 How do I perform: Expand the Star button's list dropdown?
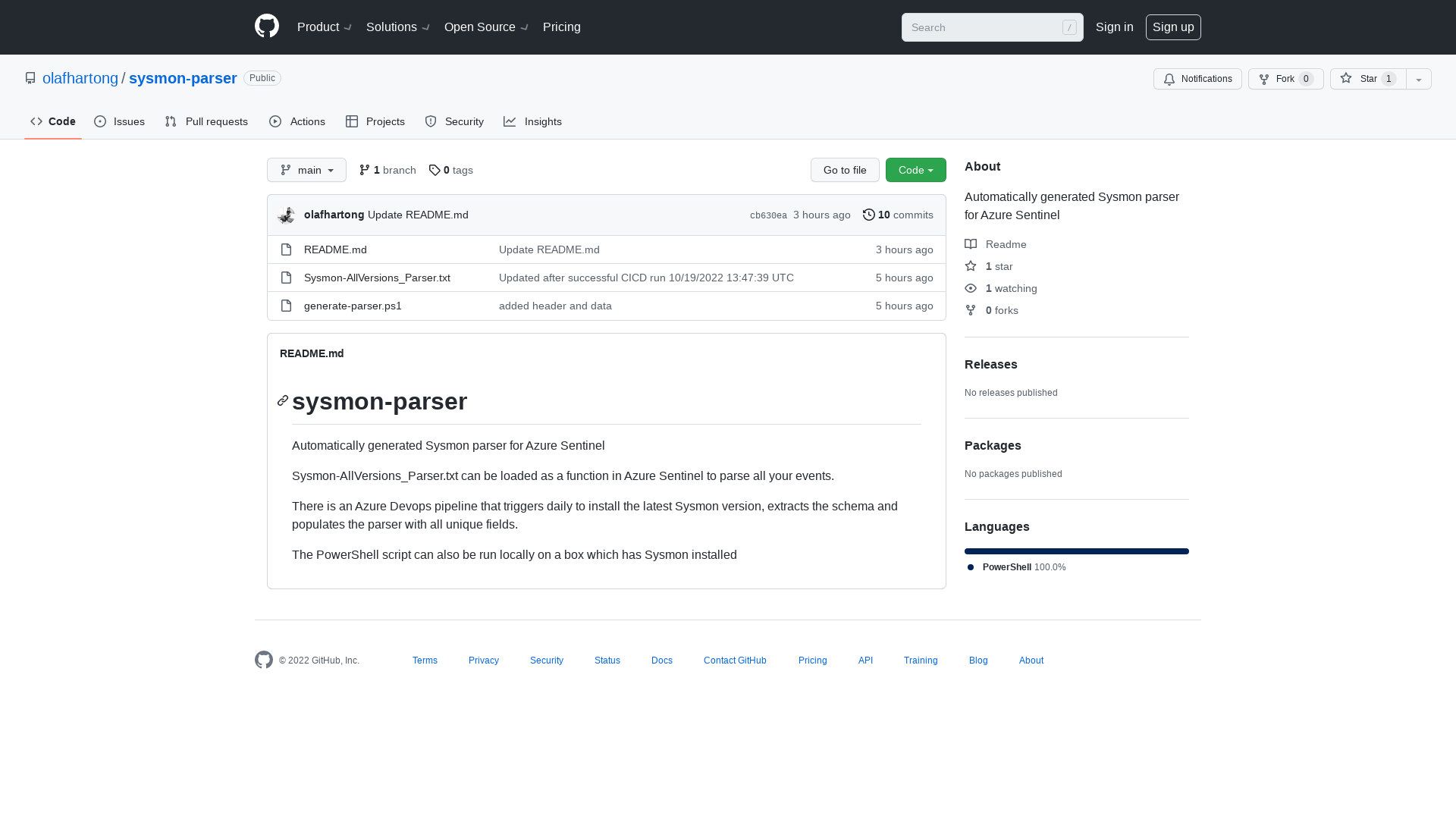pos(1418,79)
